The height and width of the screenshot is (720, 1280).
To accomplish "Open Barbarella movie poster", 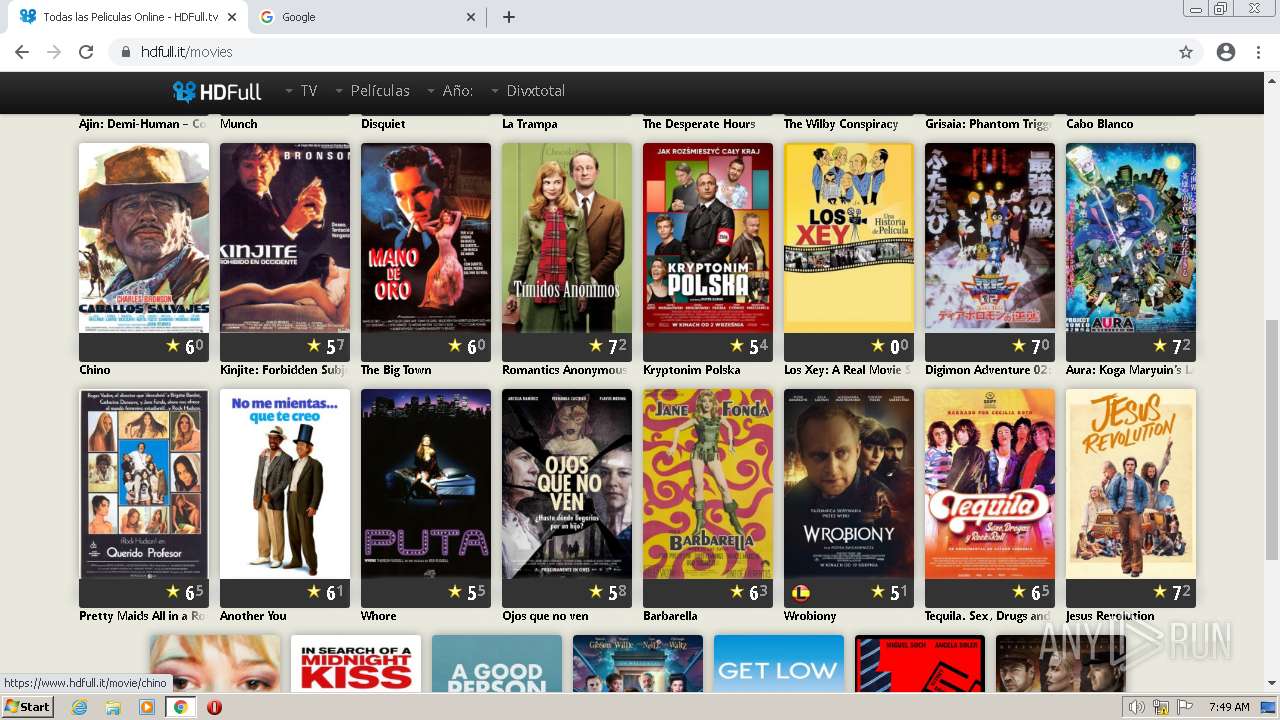I will [x=708, y=484].
